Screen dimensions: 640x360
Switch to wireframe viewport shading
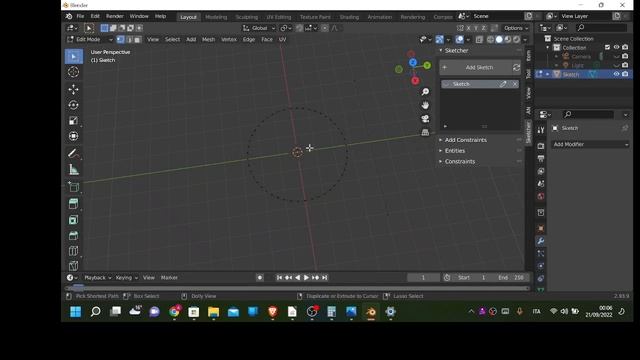490,40
